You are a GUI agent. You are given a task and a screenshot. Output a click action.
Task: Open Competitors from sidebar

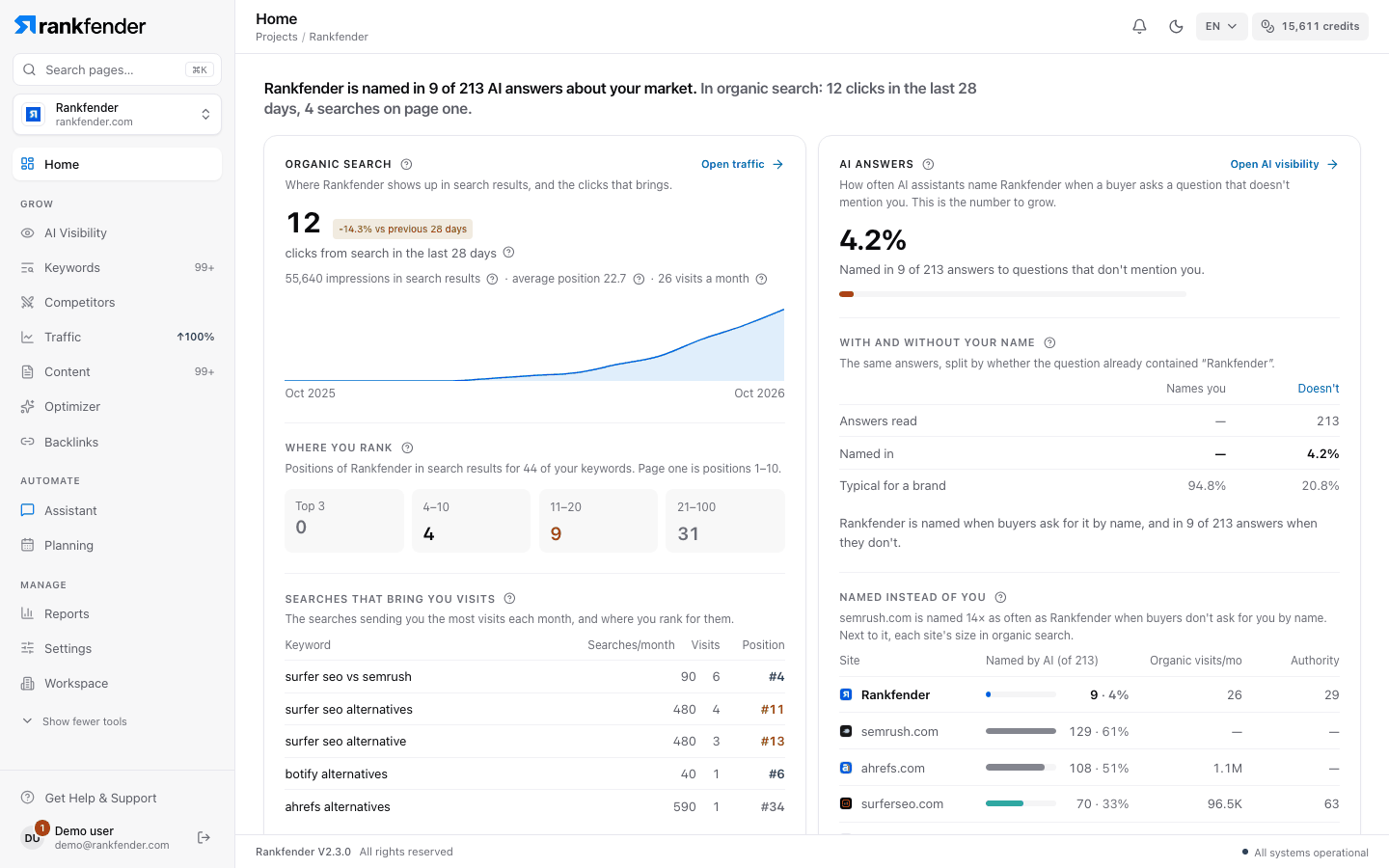(x=117, y=303)
